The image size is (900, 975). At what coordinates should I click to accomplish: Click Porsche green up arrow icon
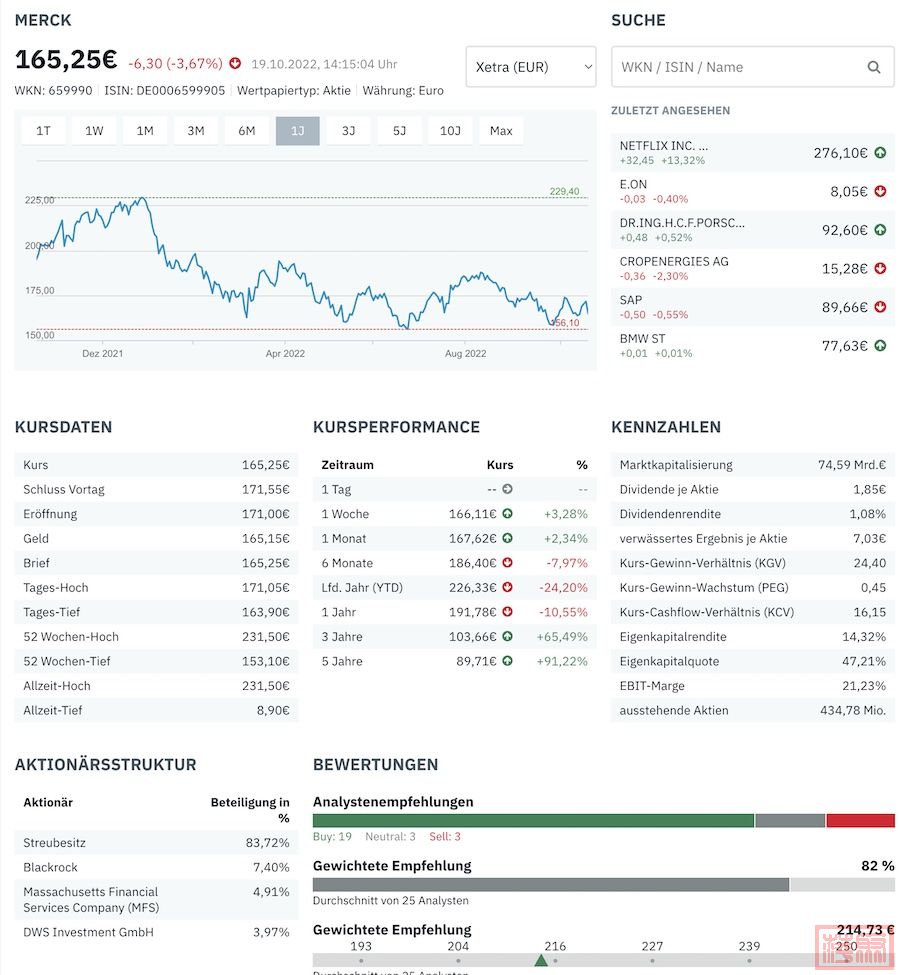(x=879, y=229)
